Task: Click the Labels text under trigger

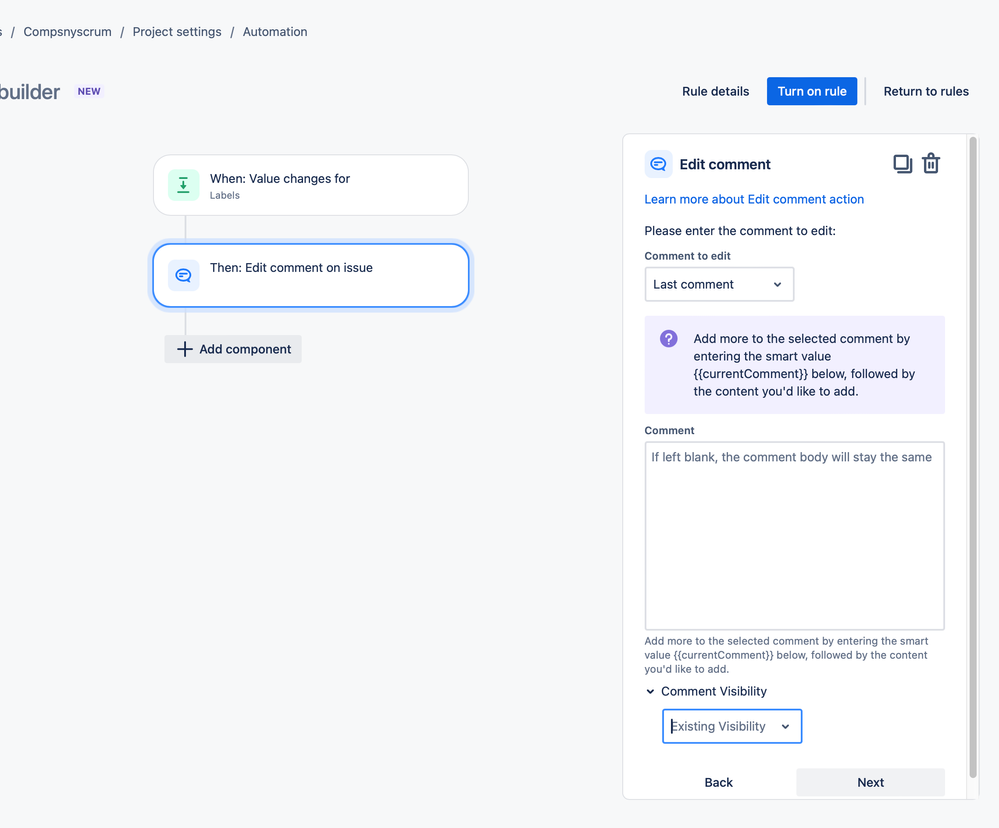Action: 225,196
